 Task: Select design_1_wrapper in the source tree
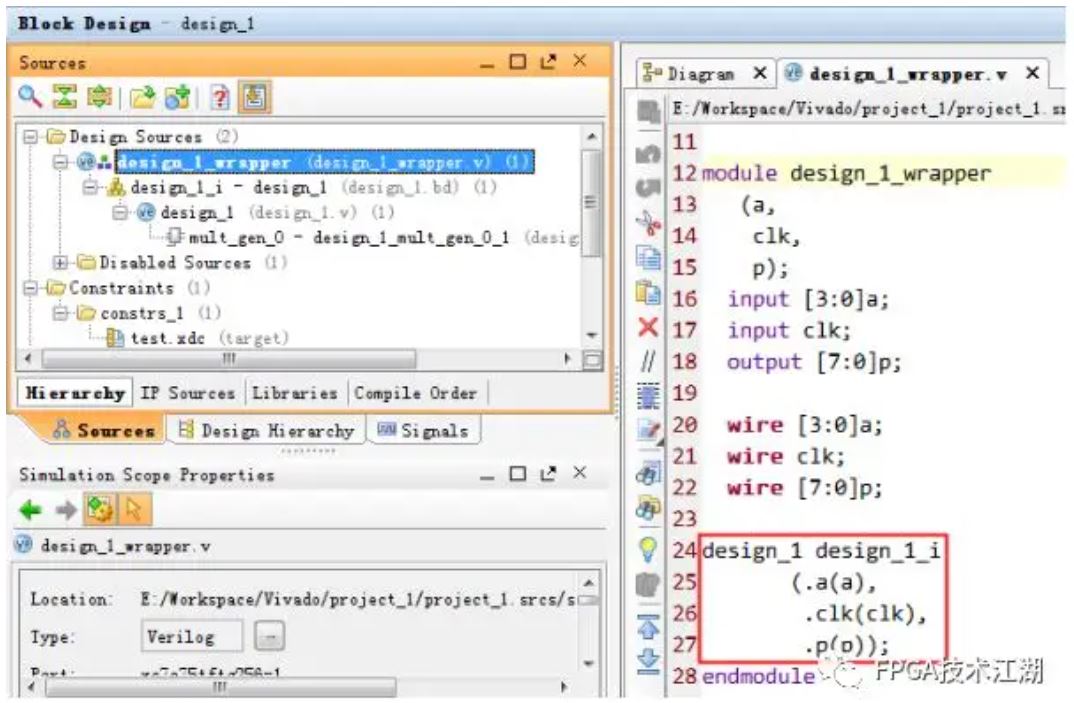coord(325,162)
